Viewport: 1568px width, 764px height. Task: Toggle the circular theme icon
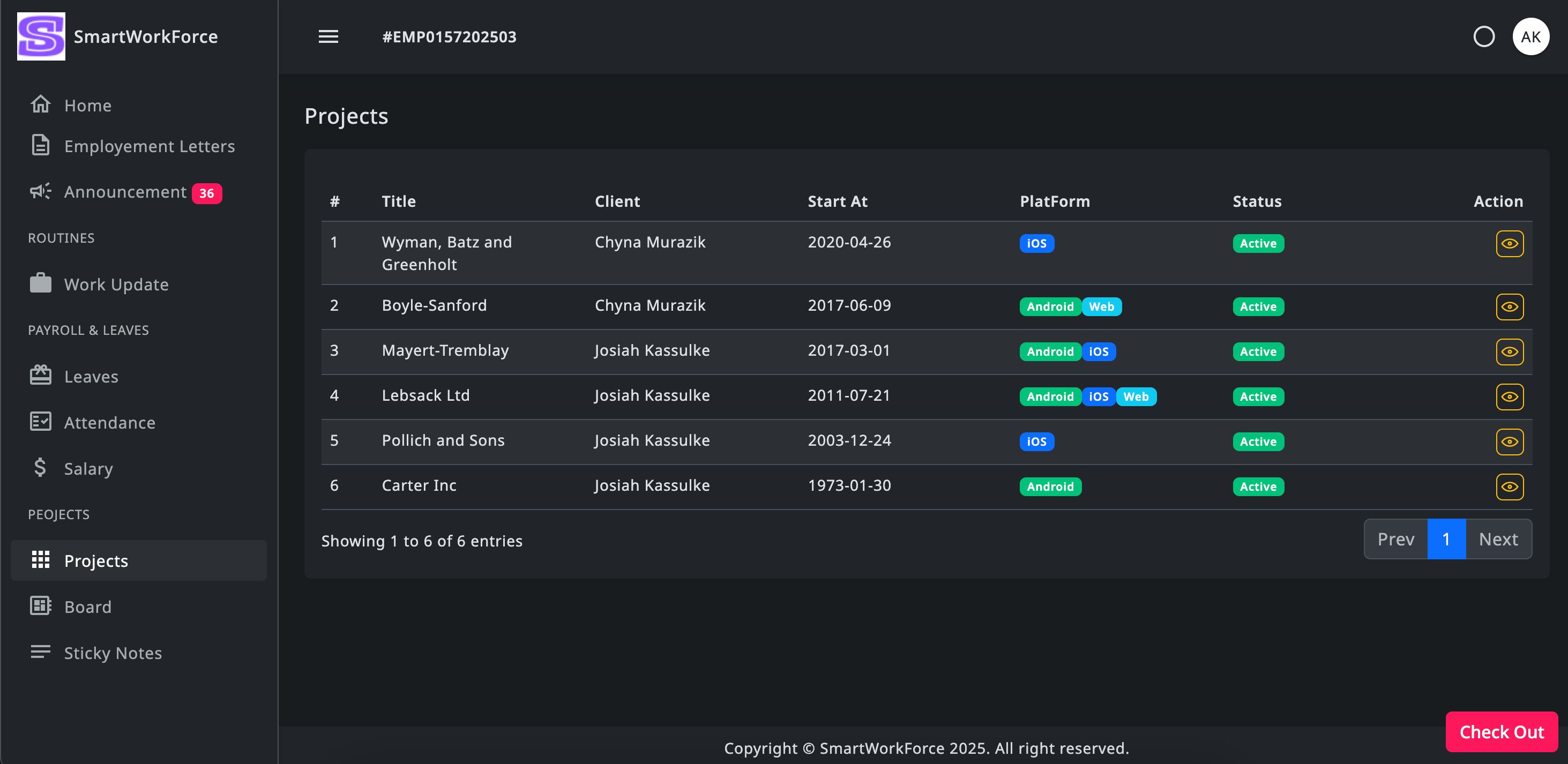click(x=1483, y=36)
